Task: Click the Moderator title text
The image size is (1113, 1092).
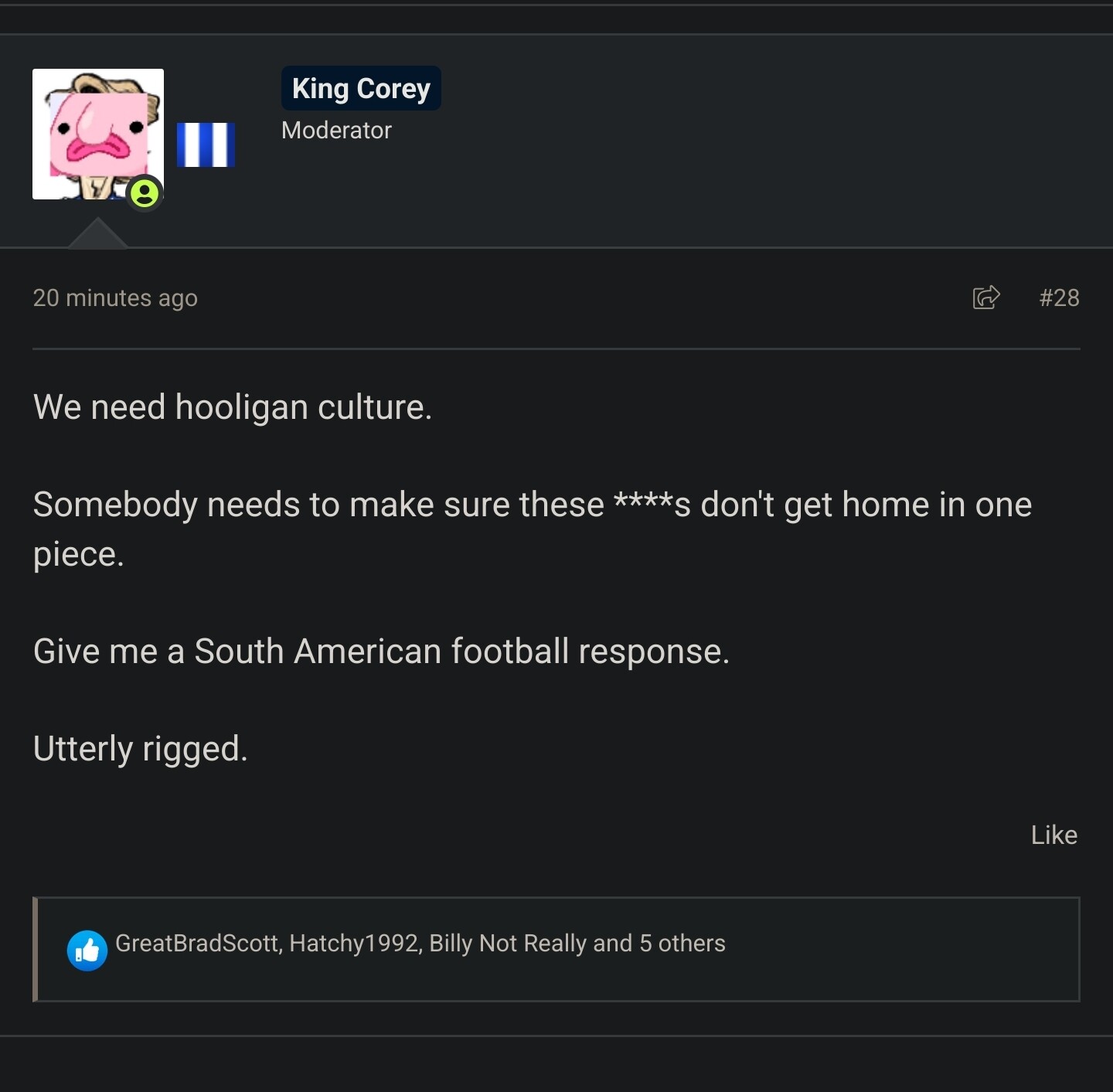Action: tap(336, 131)
